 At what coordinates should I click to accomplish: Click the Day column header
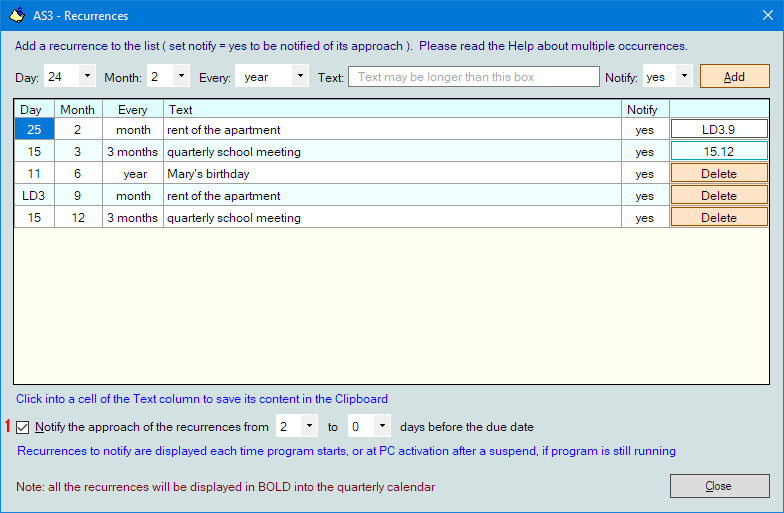tap(33, 109)
